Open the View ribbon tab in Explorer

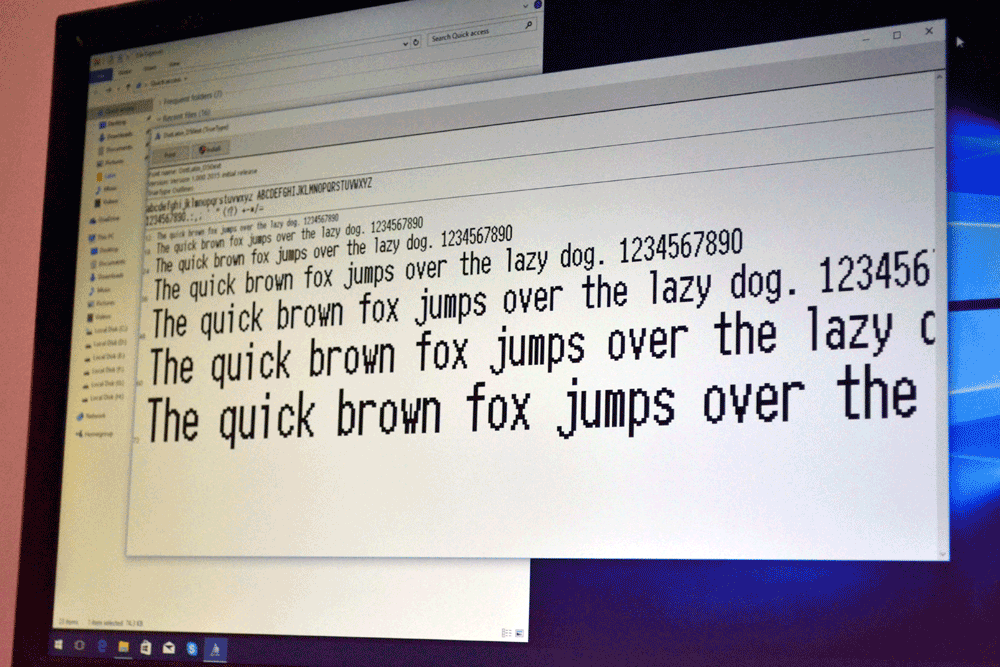(x=174, y=64)
